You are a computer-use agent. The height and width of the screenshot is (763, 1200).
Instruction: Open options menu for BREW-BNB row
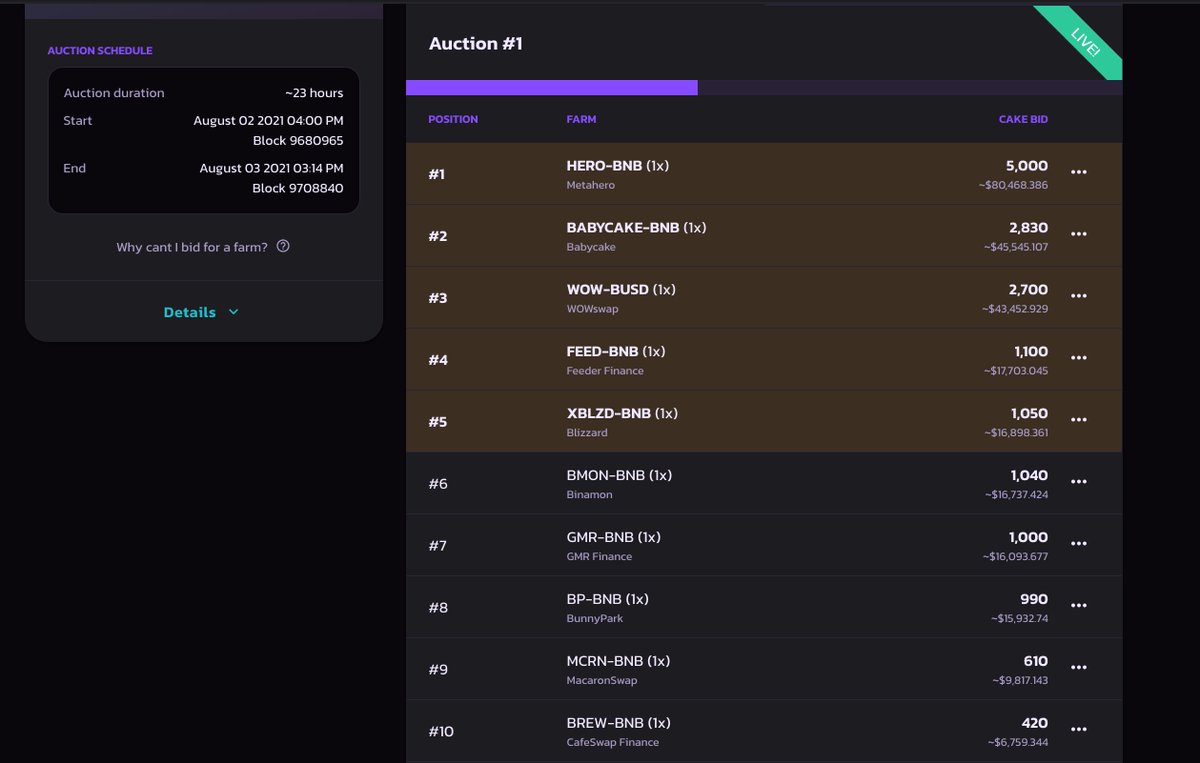(x=1078, y=730)
